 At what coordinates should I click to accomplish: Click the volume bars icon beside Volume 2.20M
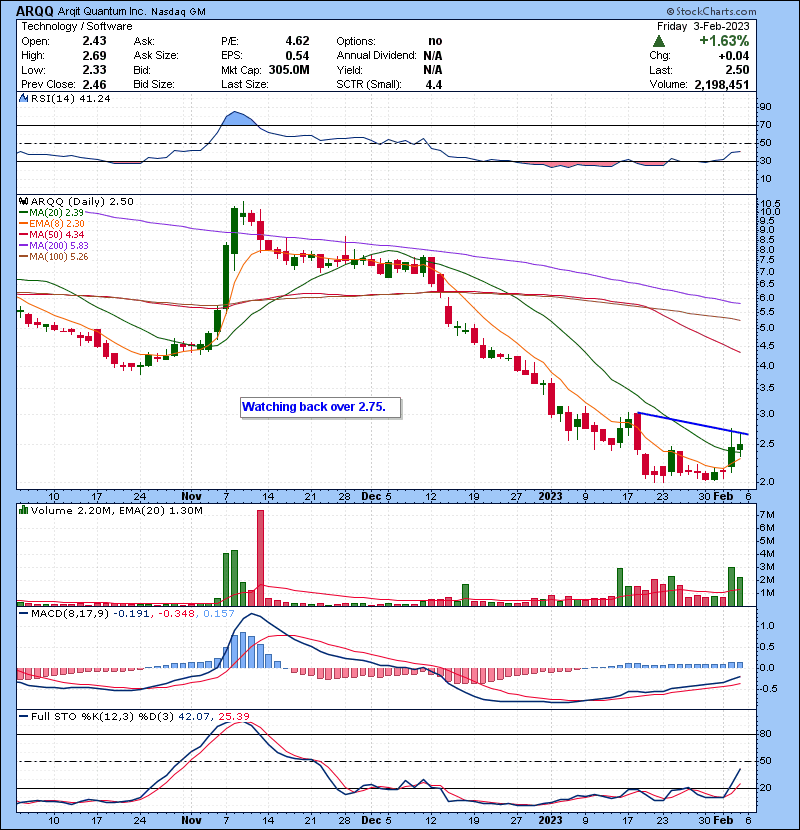coord(23,510)
